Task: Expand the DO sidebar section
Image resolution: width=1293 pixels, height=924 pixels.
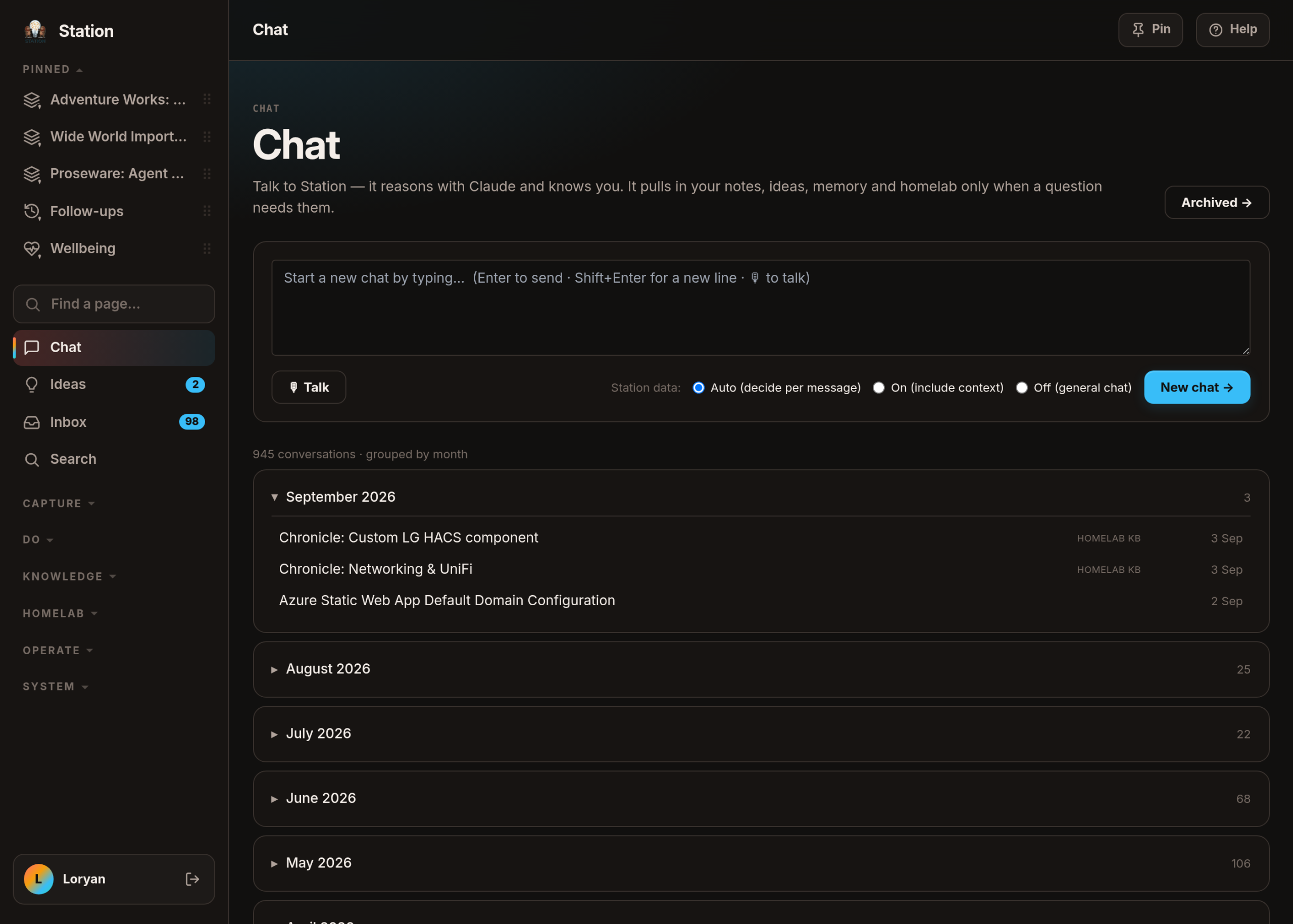Action: 38,540
